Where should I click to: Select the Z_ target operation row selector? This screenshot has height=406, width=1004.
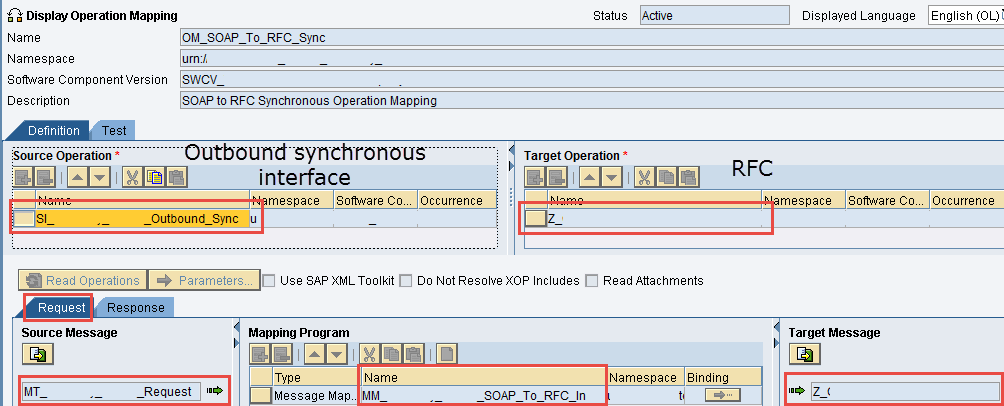[x=535, y=219]
